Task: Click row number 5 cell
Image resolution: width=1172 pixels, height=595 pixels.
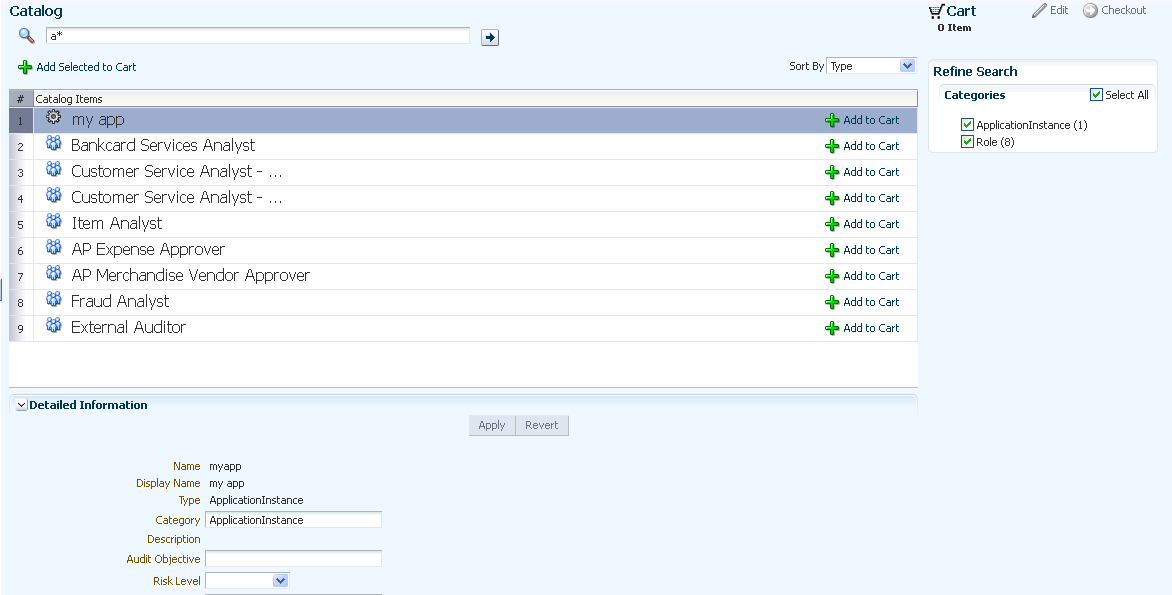Action: 21,224
